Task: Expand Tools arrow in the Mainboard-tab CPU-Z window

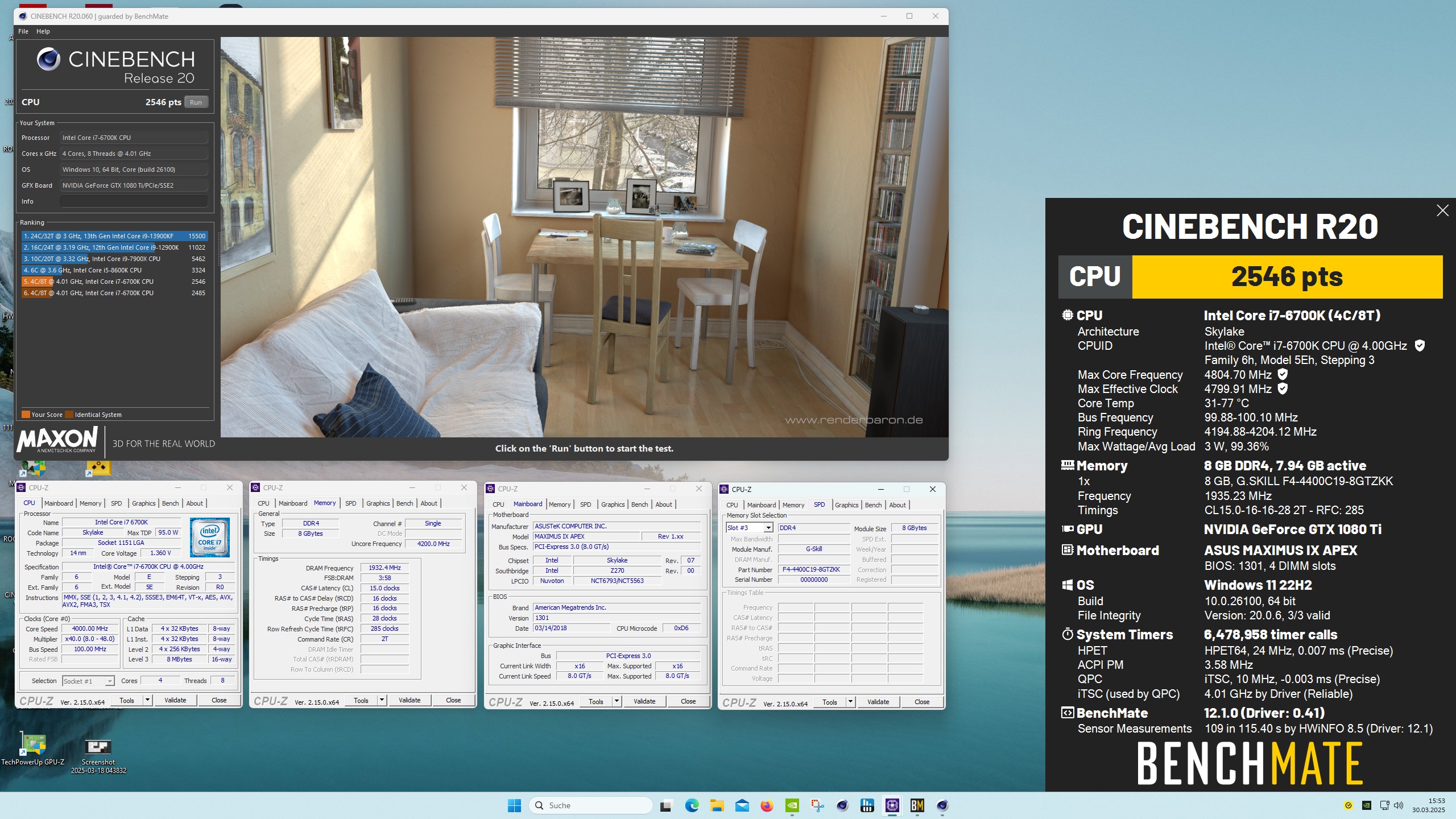Action: pyautogui.click(x=617, y=701)
